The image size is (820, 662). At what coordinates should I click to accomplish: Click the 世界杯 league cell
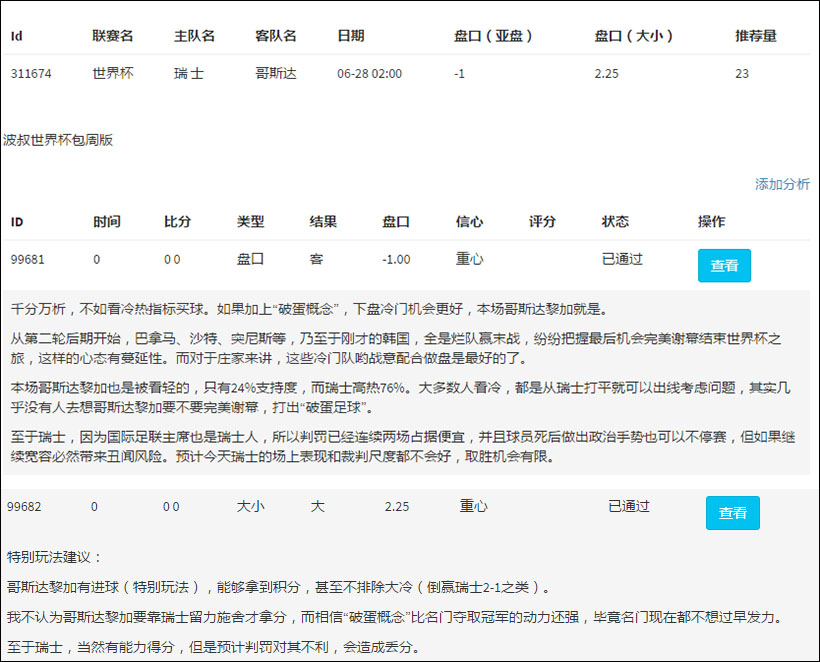[x=113, y=73]
